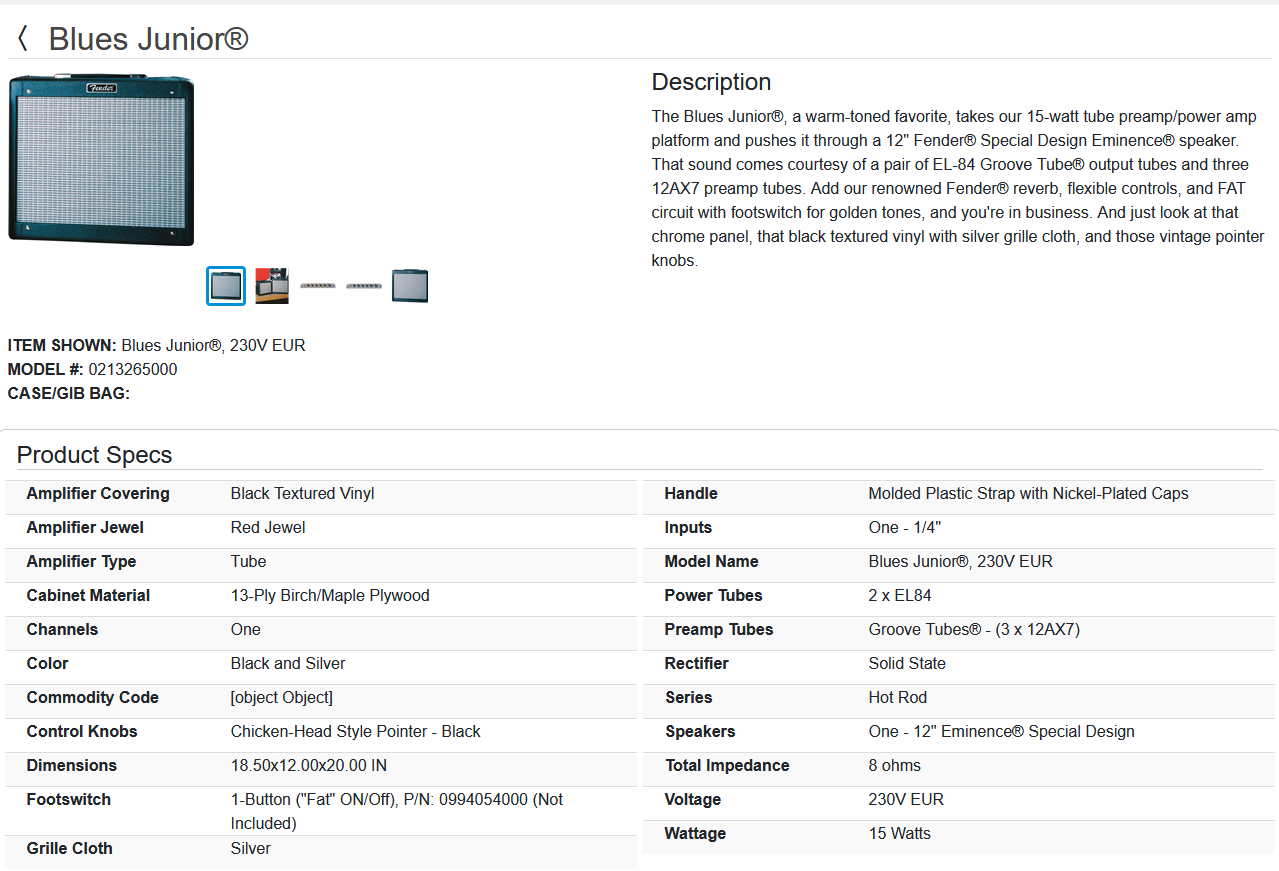Click the Model Name spec label
The width and height of the screenshot is (1279, 871).
pyautogui.click(x=712, y=561)
